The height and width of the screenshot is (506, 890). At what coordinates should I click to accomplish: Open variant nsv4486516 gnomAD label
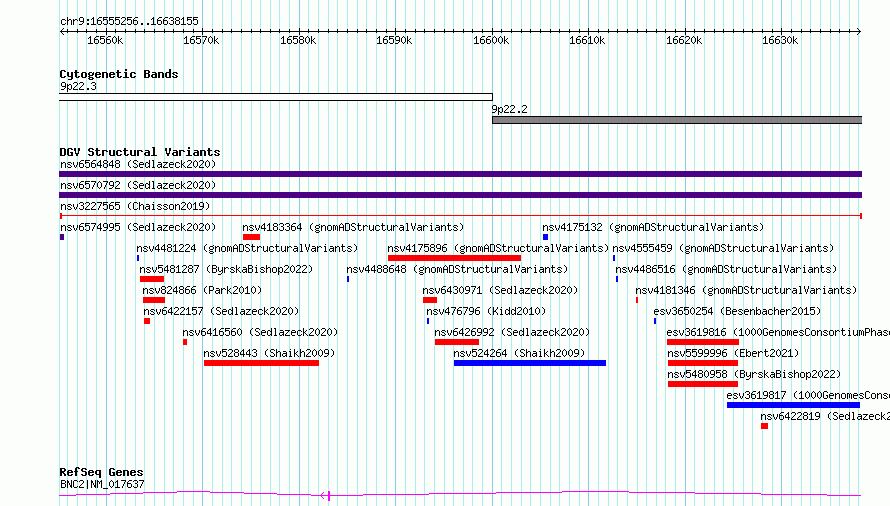tap(727, 269)
